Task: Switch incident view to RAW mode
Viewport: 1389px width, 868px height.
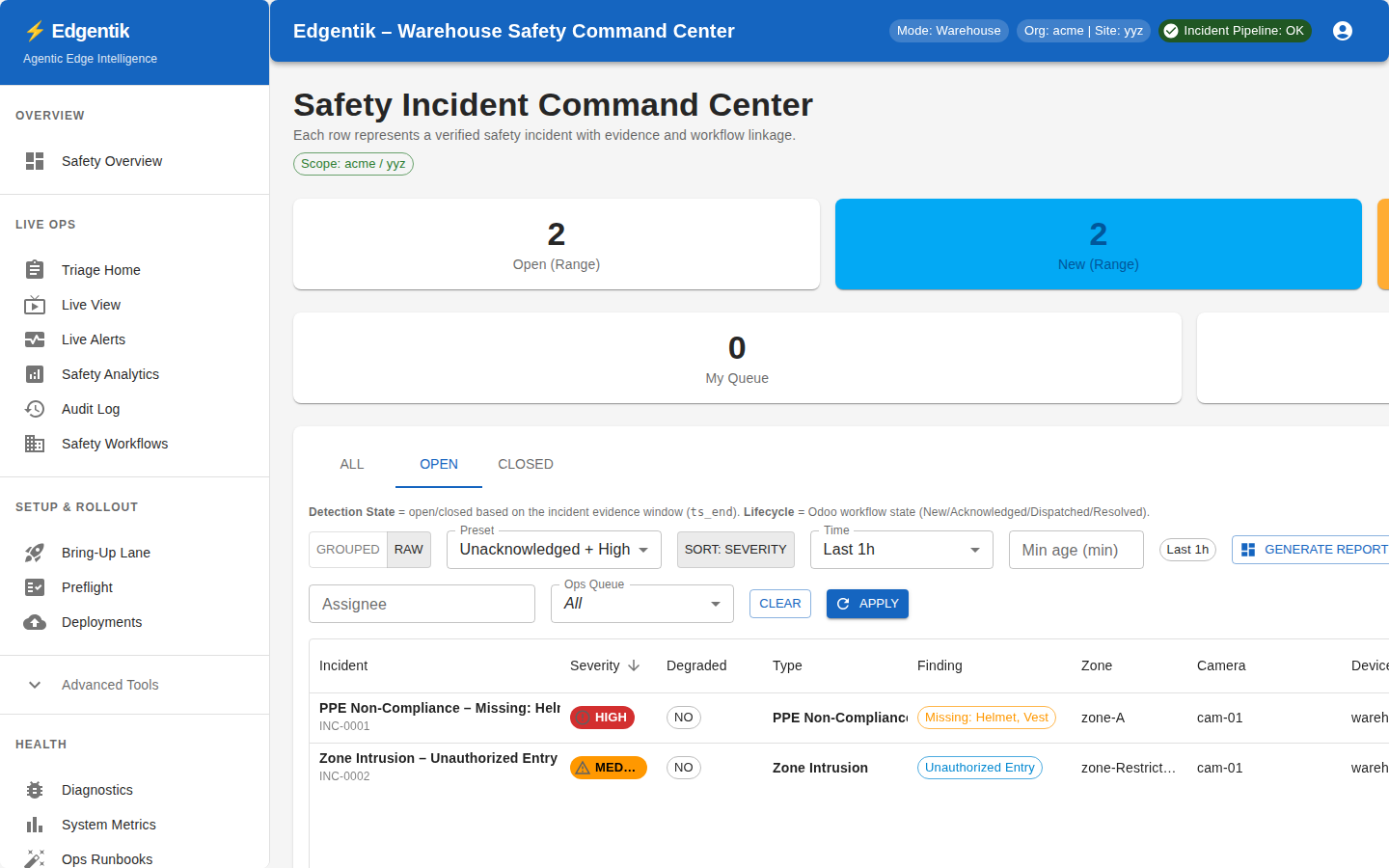Action: tap(408, 549)
